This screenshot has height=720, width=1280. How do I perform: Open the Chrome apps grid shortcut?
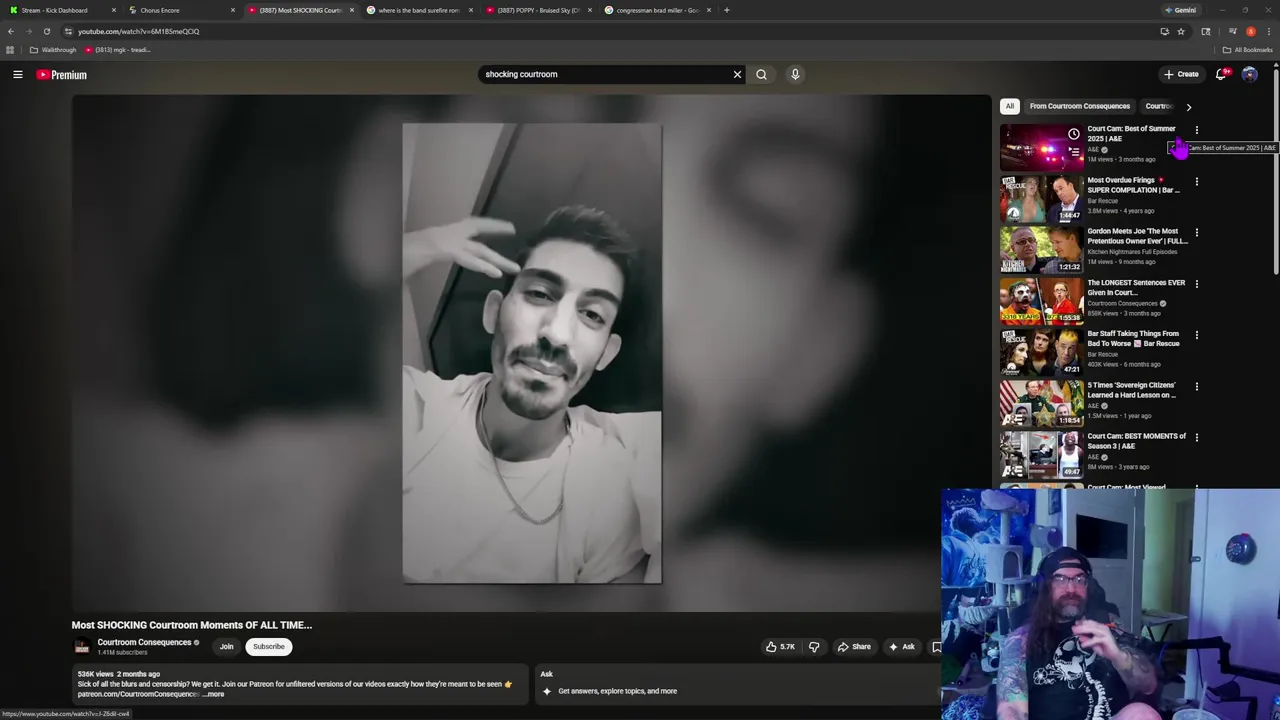click(10, 50)
